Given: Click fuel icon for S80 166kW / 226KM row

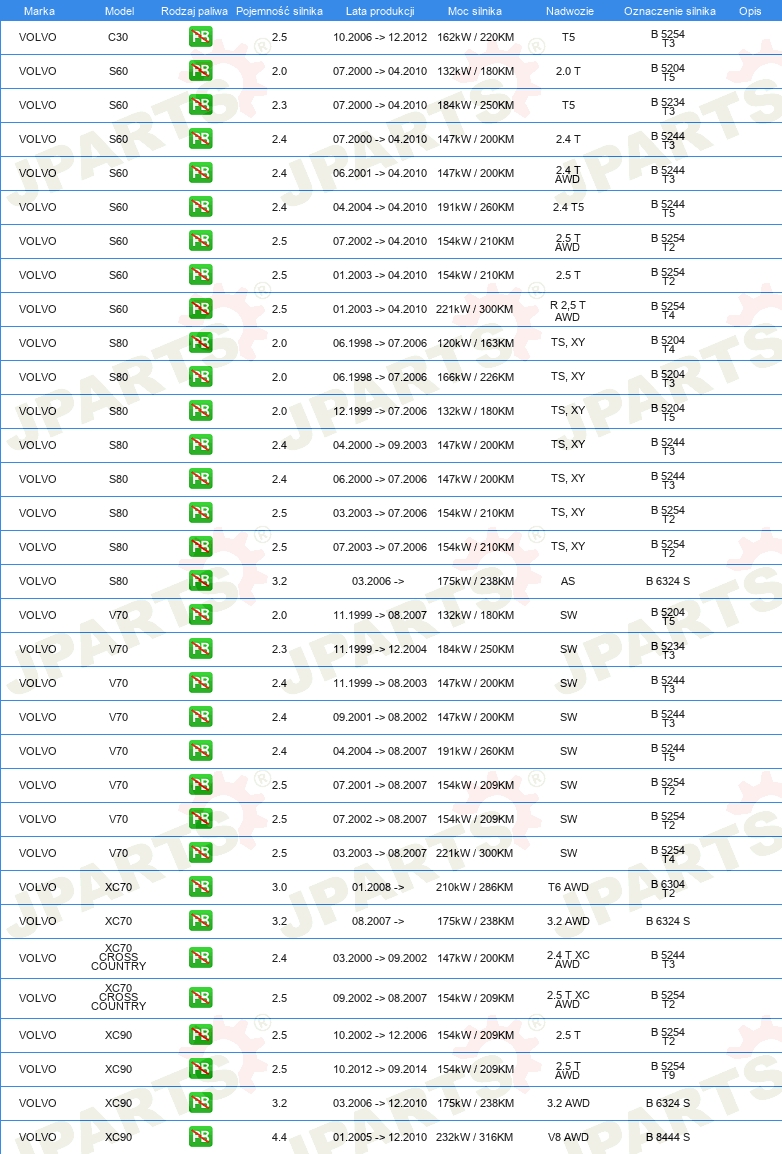Looking at the screenshot, I should click(200, 377).
